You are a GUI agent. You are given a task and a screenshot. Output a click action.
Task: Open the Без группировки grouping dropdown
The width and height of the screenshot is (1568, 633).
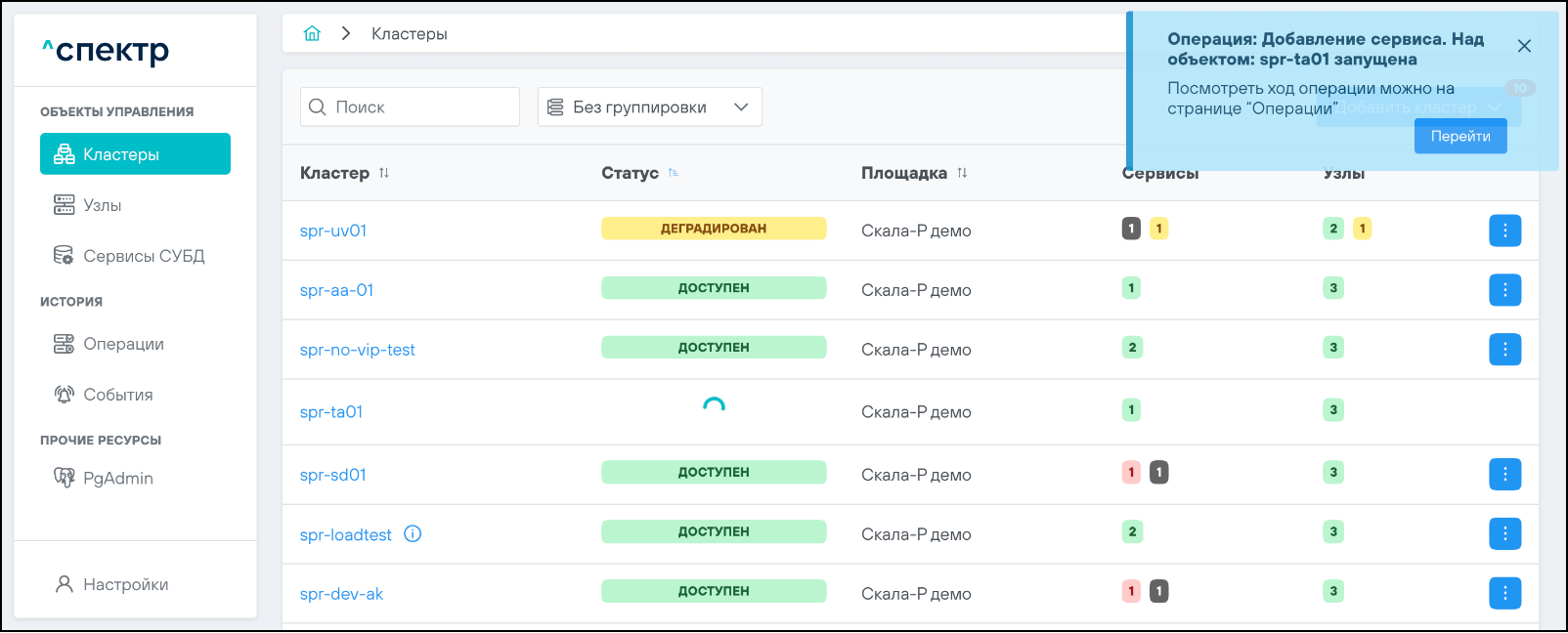649,107
